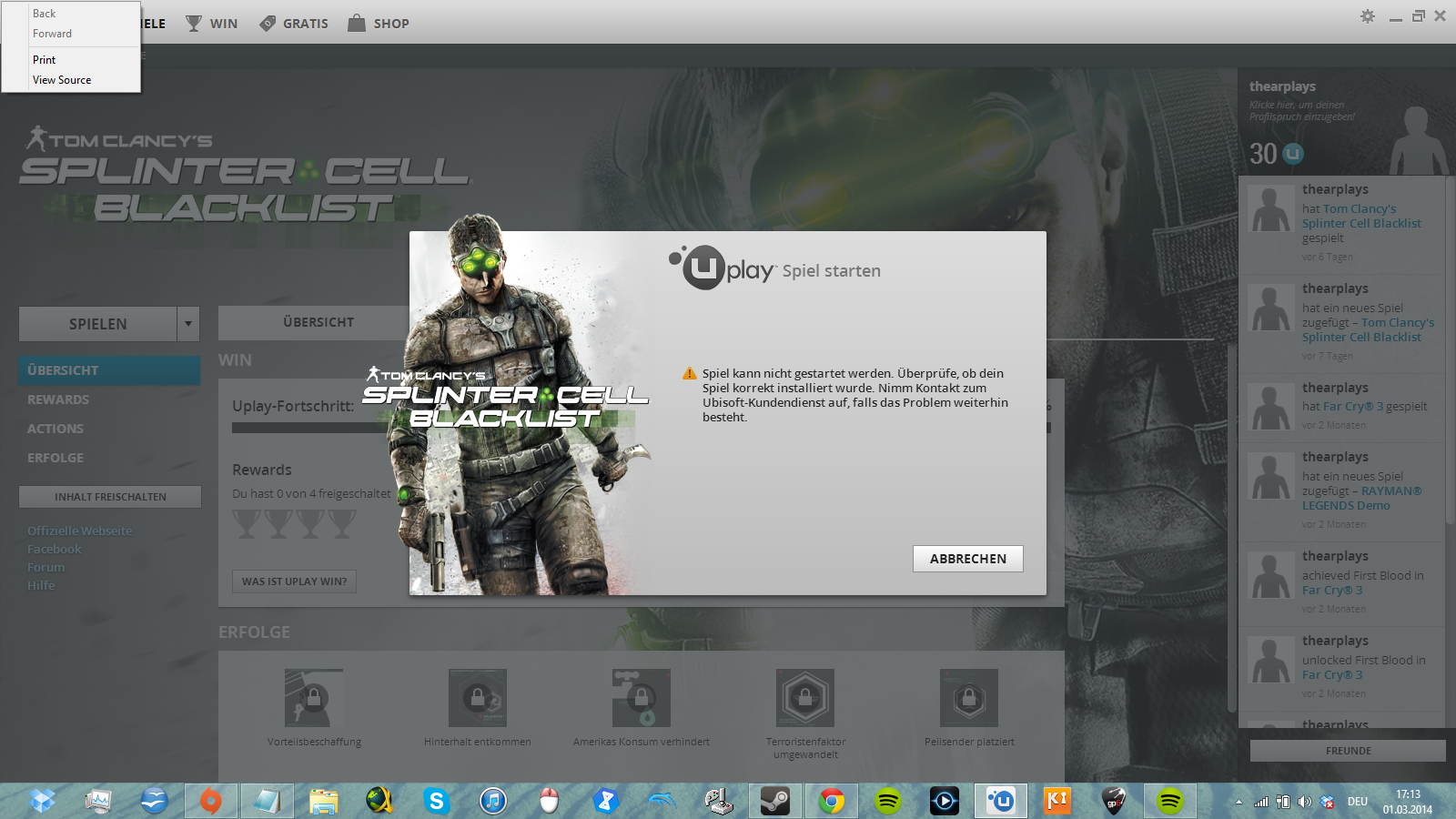Image resolution: width=1456 pixels, height=819 pixels.
Task: Click the first locked reward trophy
Action: 247,523
